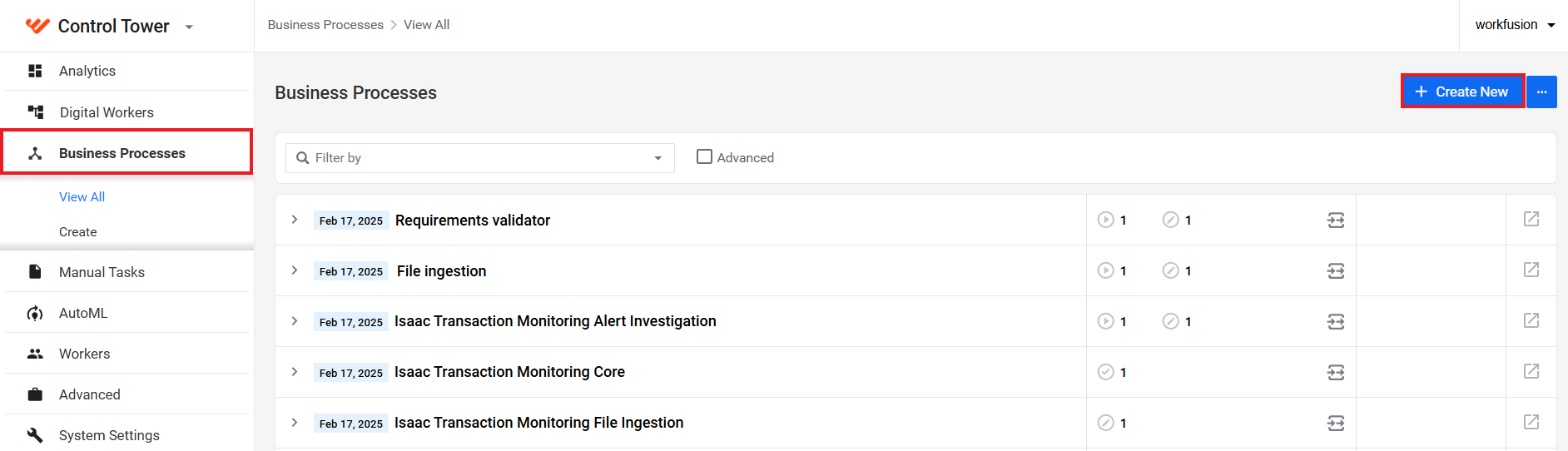Open the Analytics section icon
Viewport: 1568px width, 451px height.
(35, 71)
